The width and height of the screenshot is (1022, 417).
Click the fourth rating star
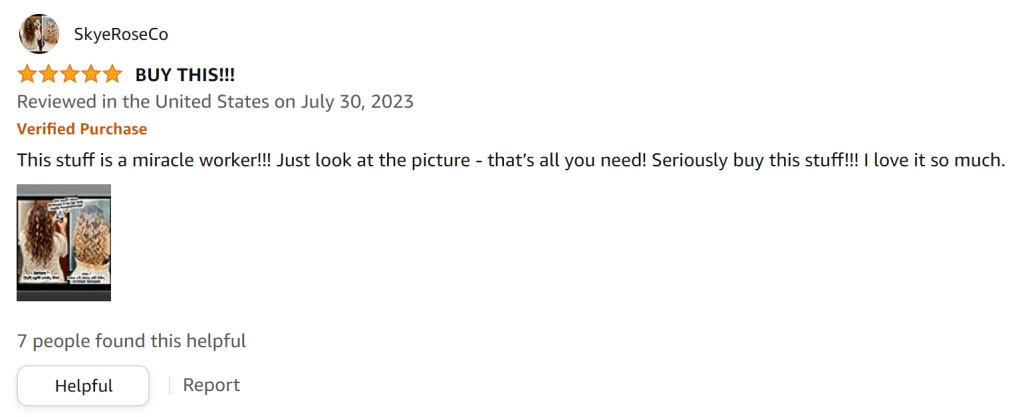[x=90, y=75]
